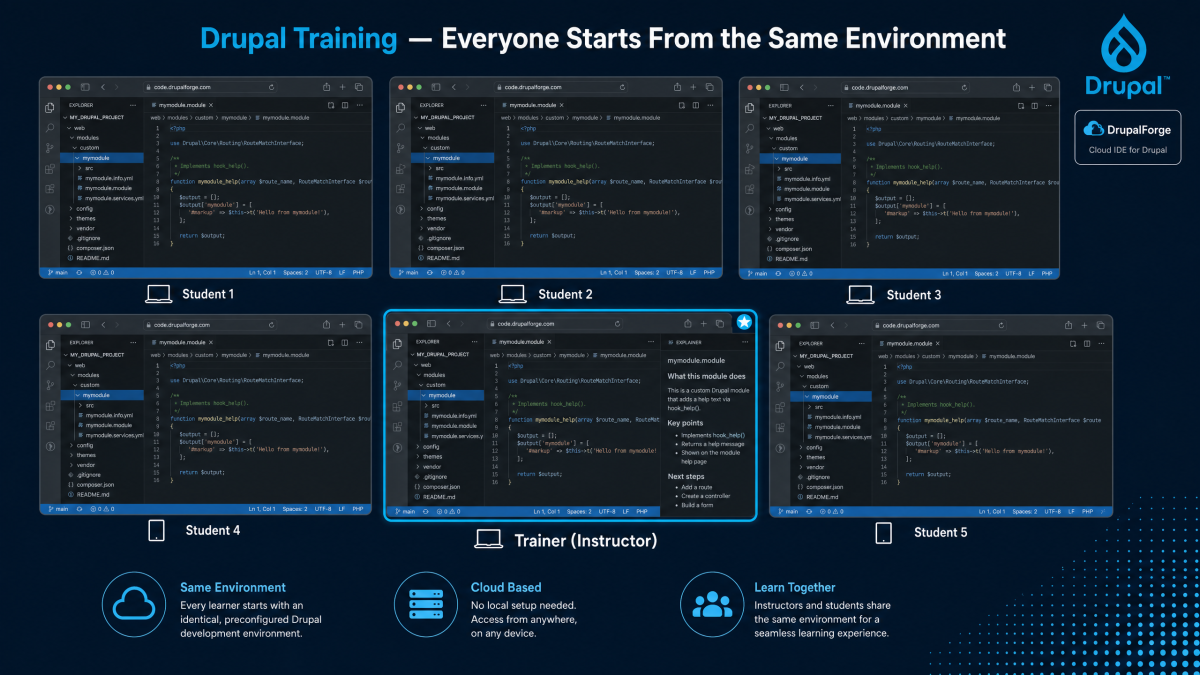This screenshot has width=1200, height=675.
Task: Open Extensions icon in Student 2 window
Action: click(x=400, y=167)
